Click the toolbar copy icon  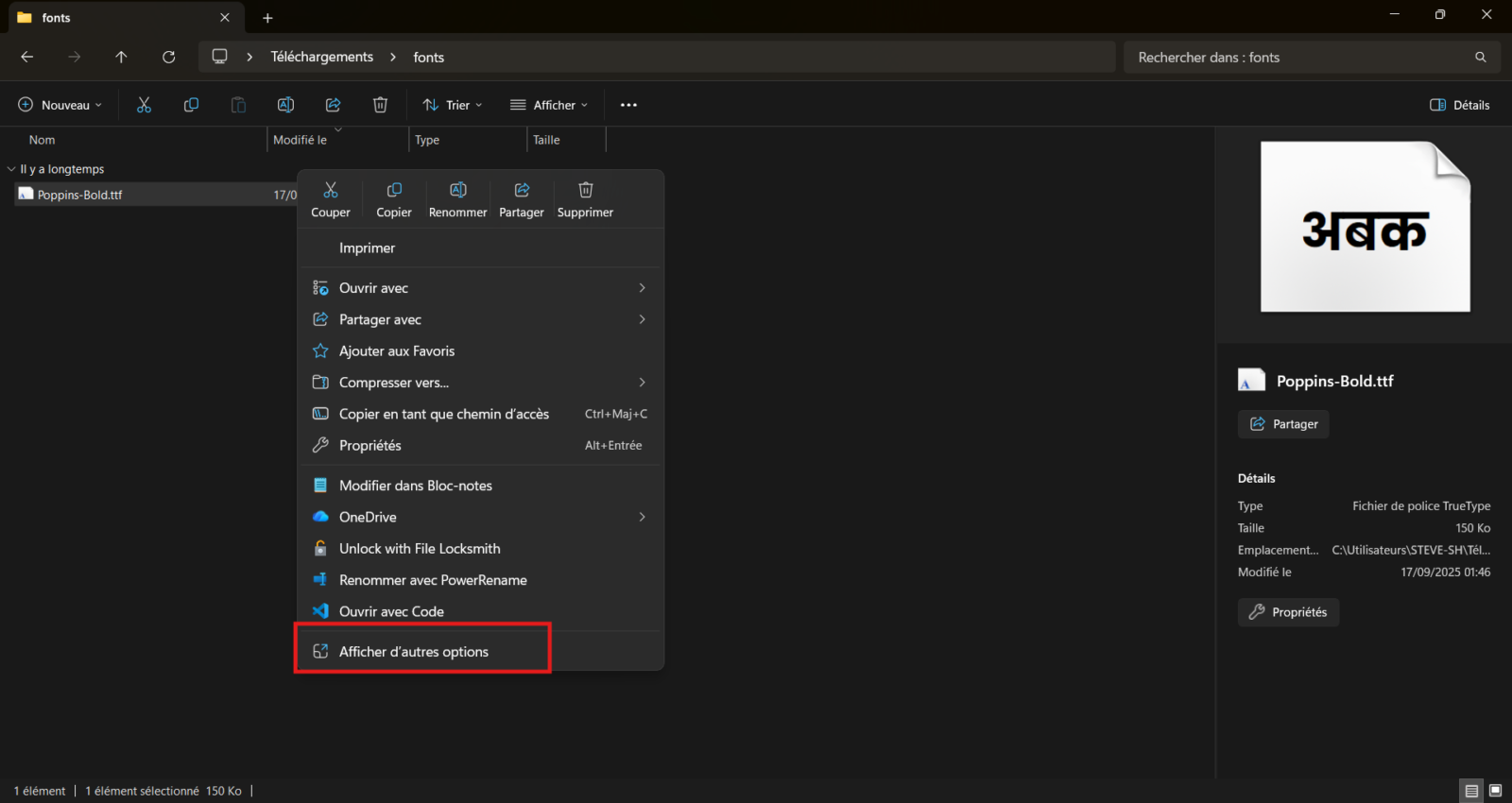tap(191, 105)
